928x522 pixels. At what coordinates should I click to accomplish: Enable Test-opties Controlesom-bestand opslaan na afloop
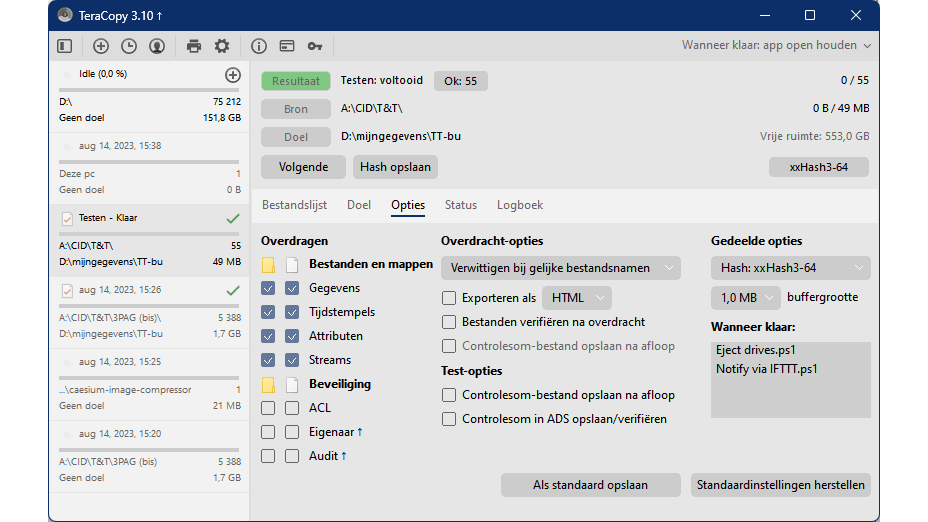(x=449, y=395)
